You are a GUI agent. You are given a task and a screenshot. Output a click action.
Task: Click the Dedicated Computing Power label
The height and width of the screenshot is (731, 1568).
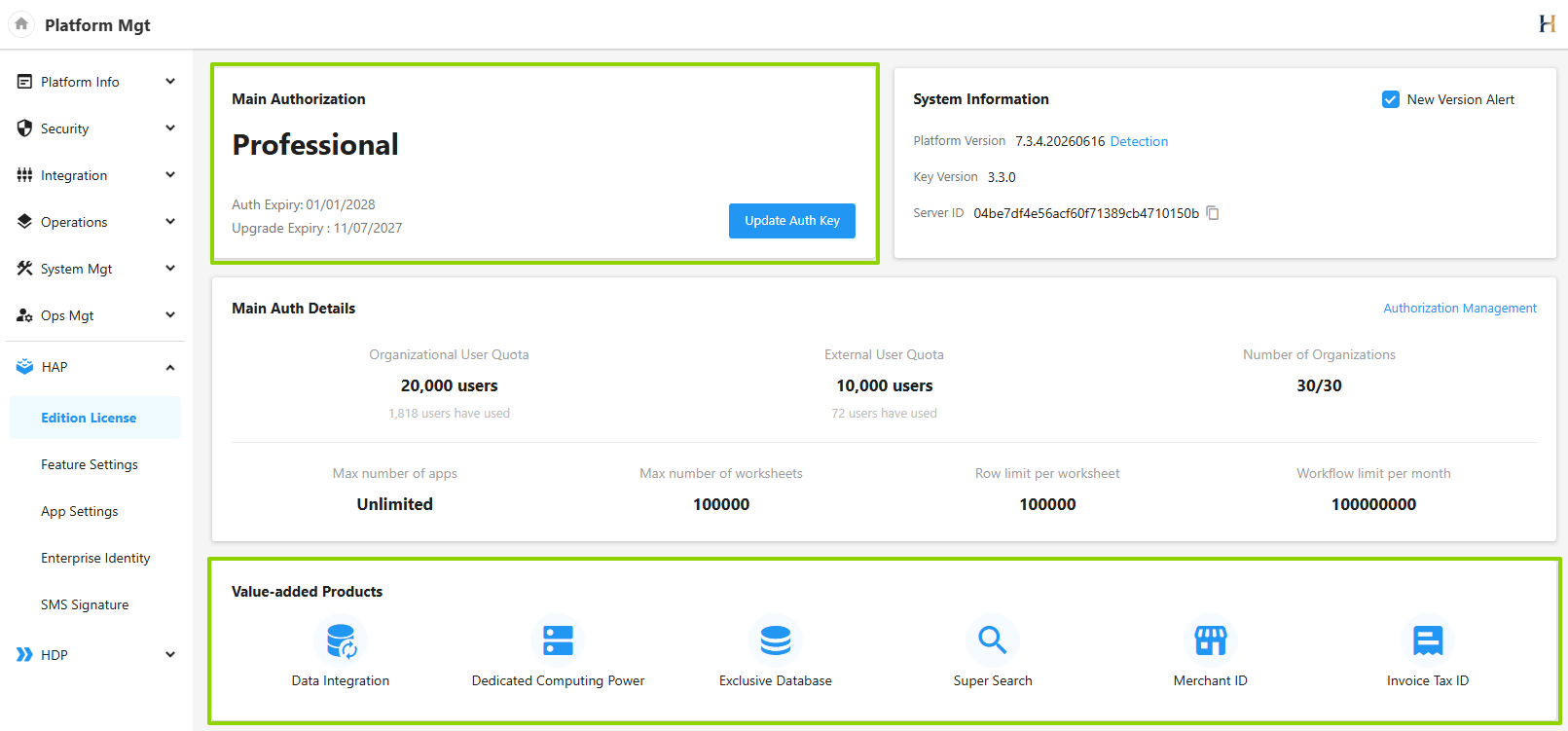pos(558,680)
